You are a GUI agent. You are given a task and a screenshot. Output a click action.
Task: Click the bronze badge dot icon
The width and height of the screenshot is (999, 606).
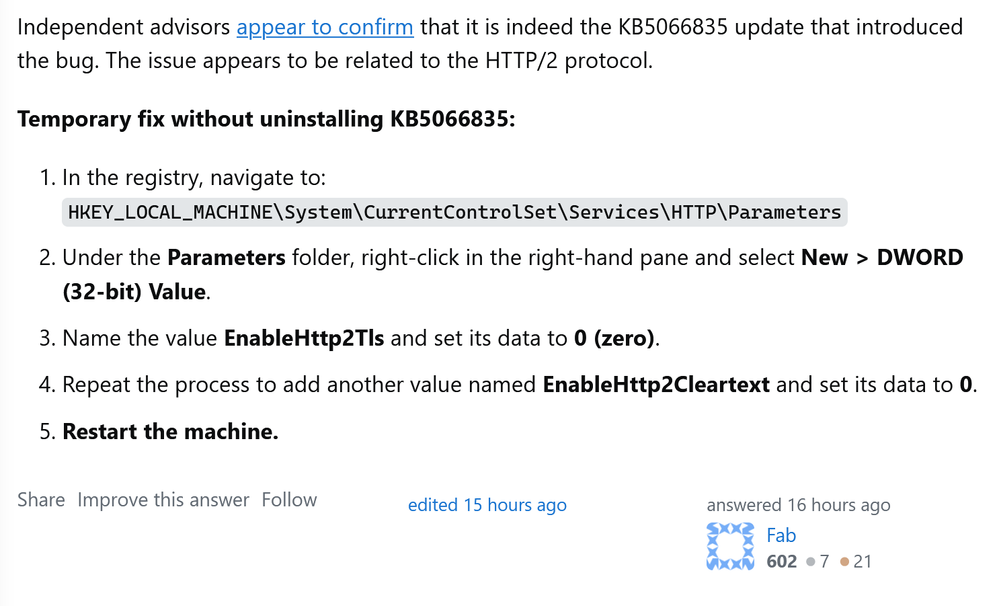click(x=845, y=562)
